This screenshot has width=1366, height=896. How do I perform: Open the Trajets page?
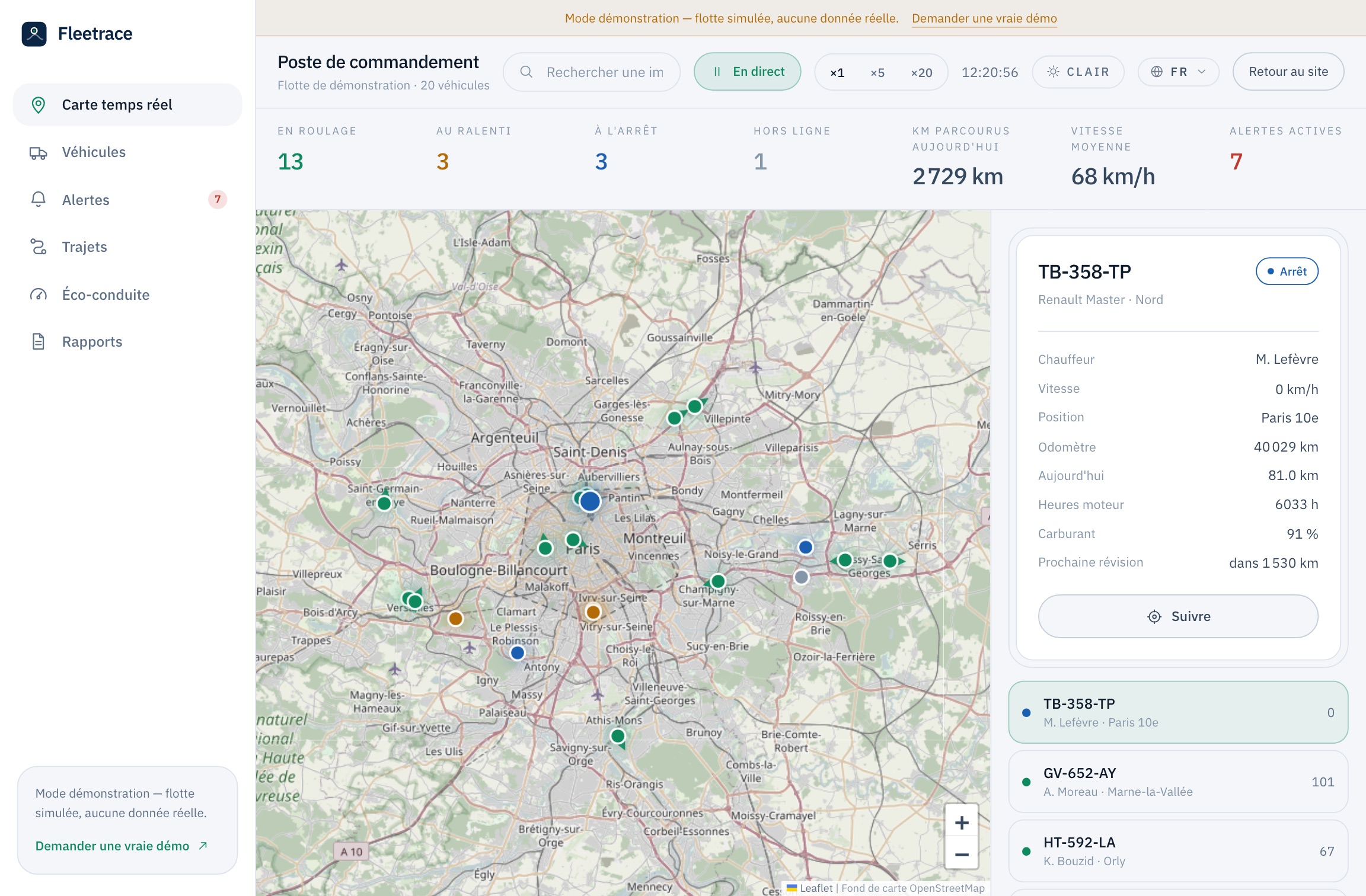tap(127, 247)
